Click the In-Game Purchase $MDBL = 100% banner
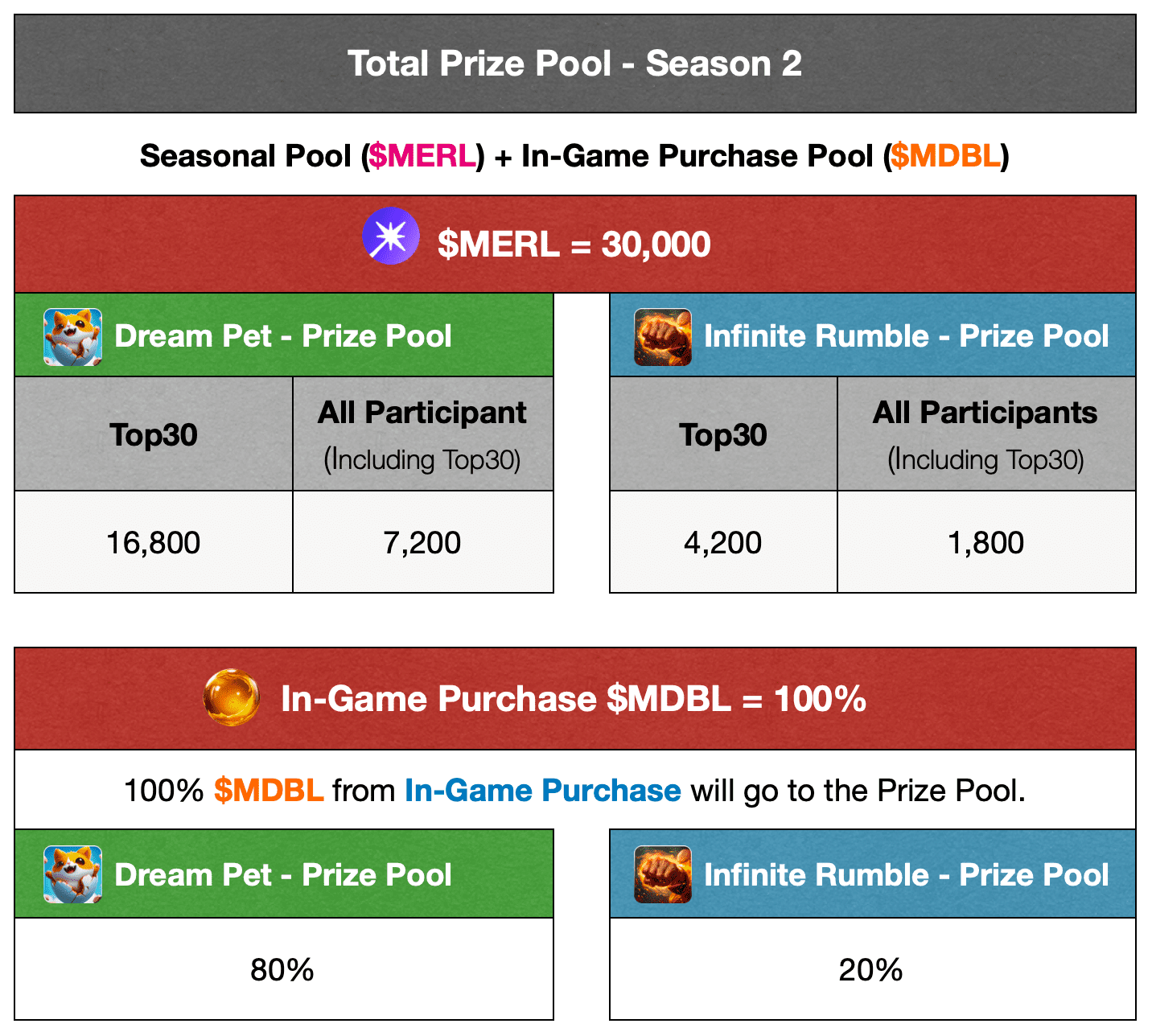 (x=575, y=698)
